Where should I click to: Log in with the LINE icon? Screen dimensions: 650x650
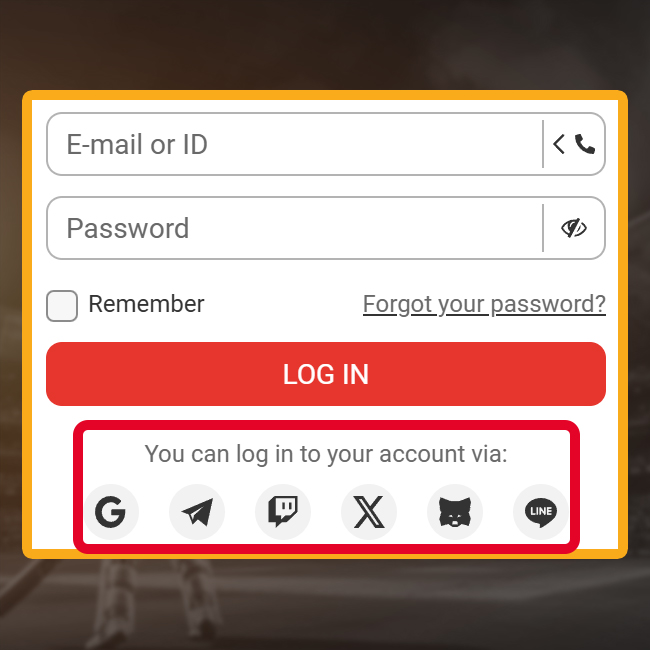point(541,512)
